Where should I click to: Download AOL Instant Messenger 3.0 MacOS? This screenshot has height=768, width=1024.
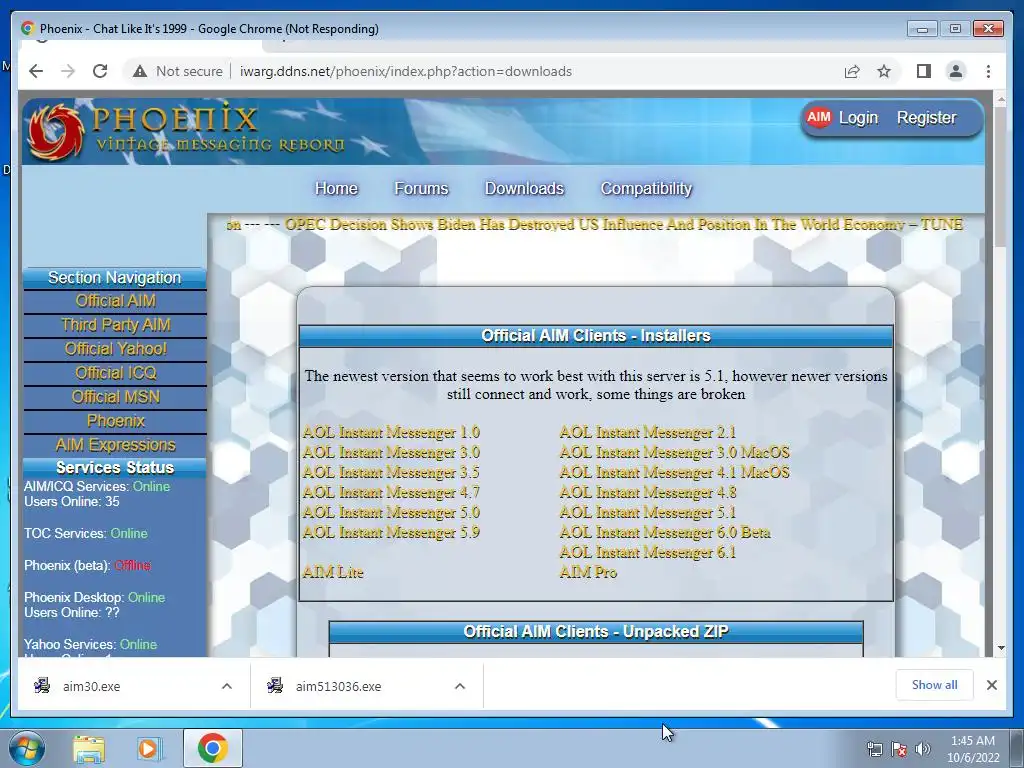point(674,453)
